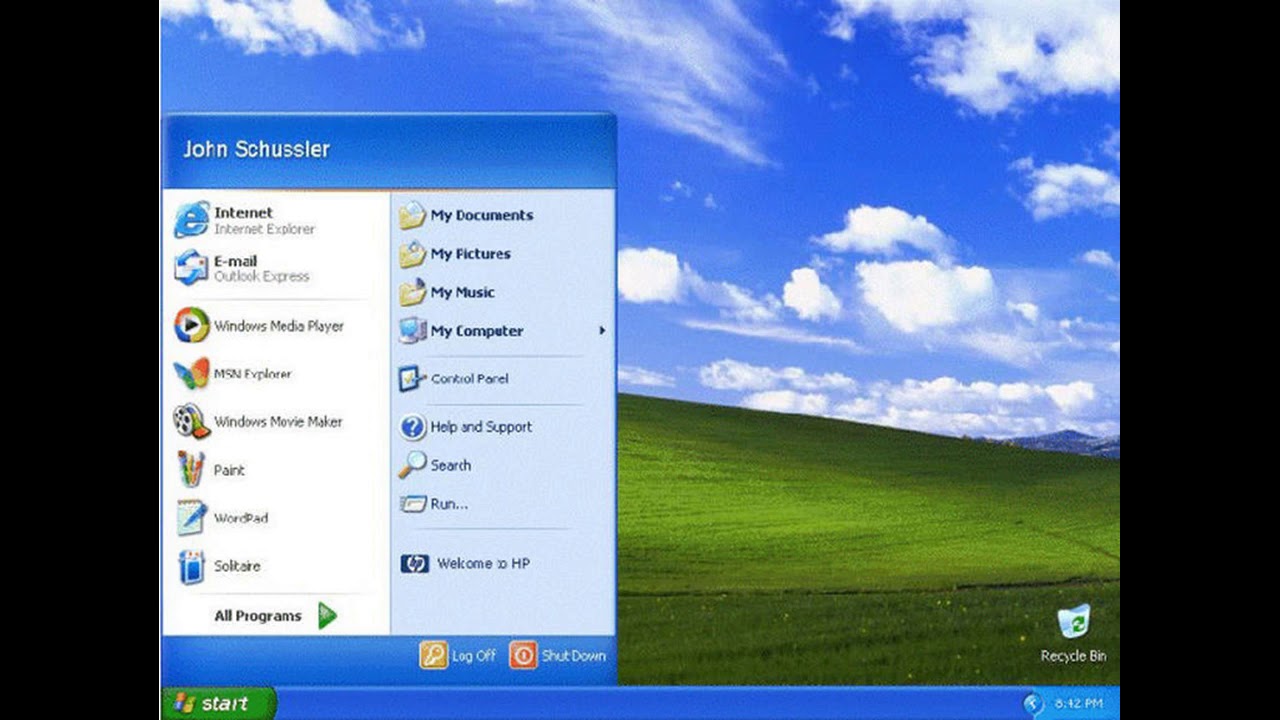This screenshot has width=1280, height=720.
Task: Click the Help and Support question mark icon
Action: click(x=413, y=427)
